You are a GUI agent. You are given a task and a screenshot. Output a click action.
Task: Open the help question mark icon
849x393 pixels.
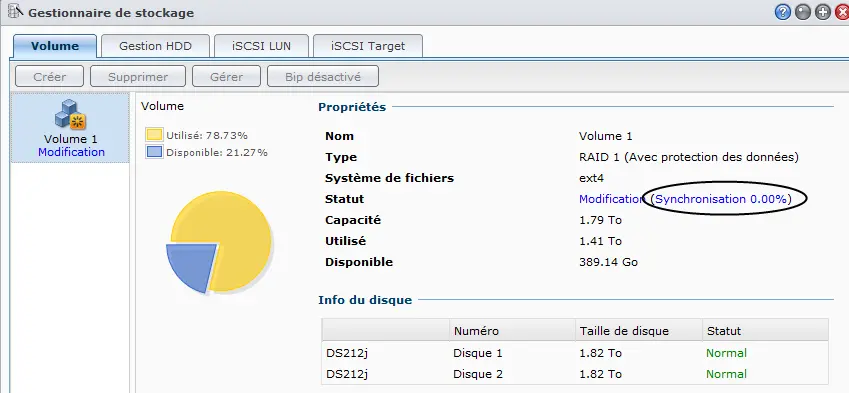pyautogui.click(x=783, y=12)
